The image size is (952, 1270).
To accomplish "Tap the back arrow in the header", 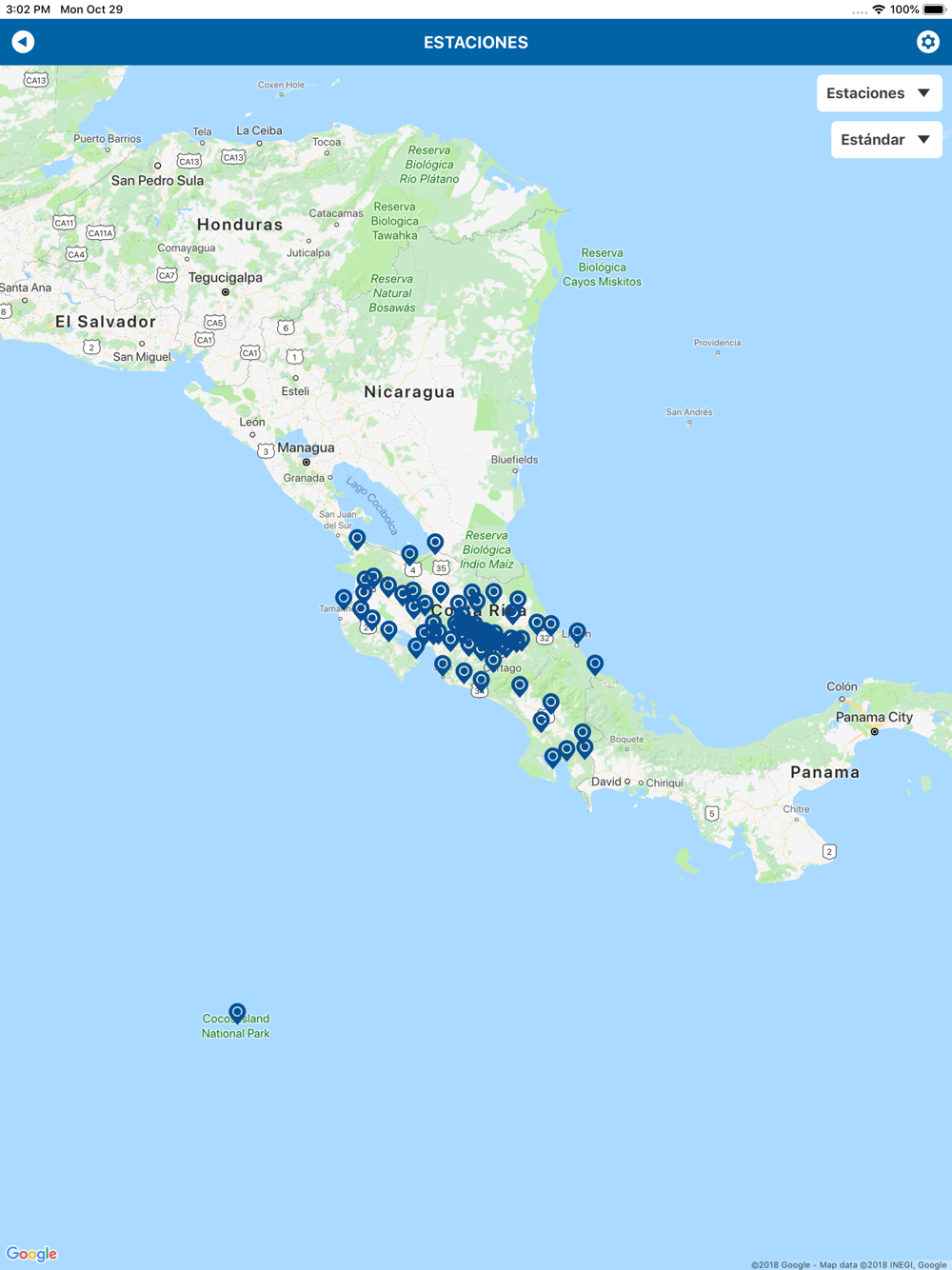I will point(23,42).
